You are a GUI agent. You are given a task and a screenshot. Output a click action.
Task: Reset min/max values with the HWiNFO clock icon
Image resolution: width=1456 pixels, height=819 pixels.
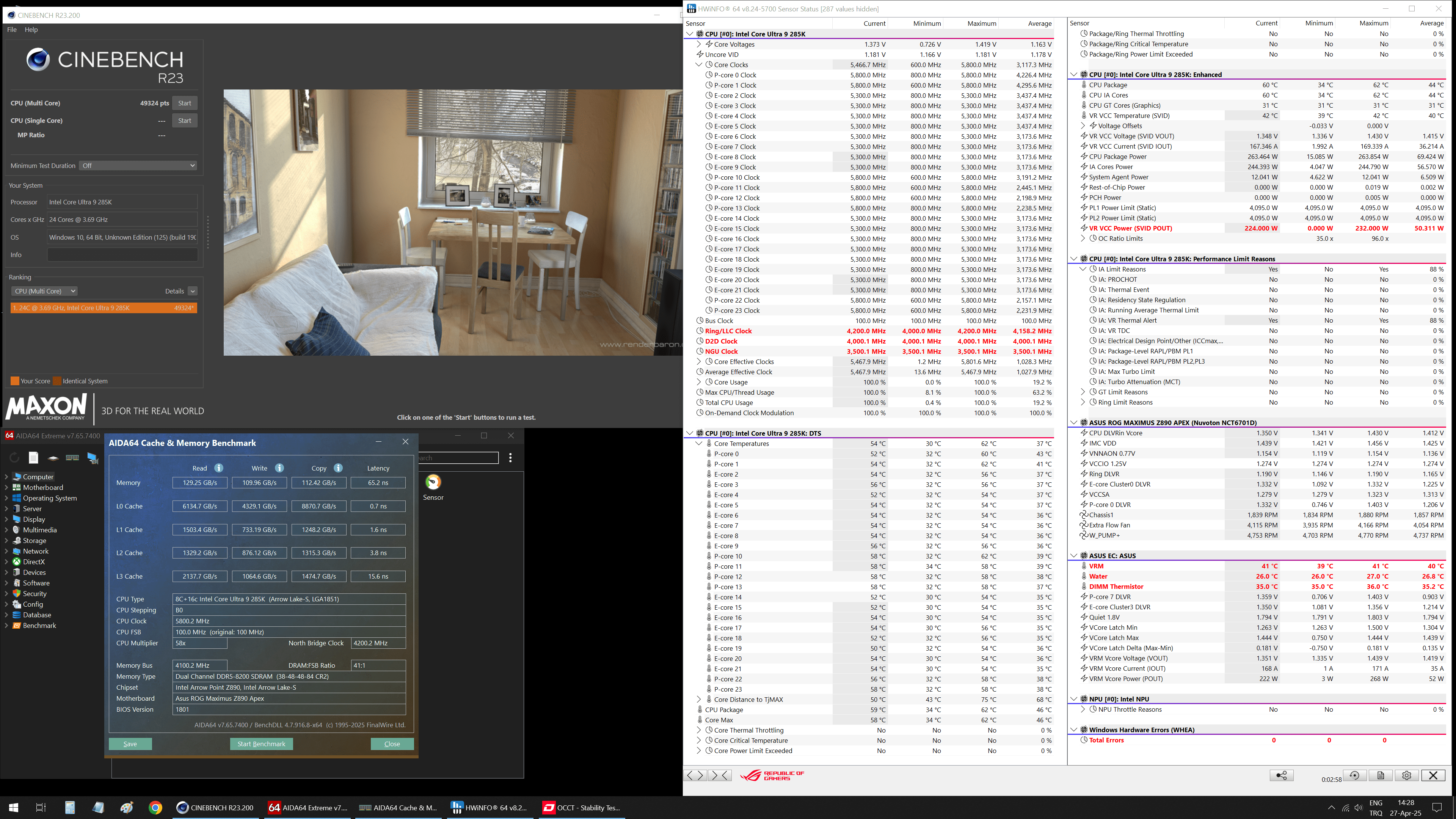tap(1354, 775)
